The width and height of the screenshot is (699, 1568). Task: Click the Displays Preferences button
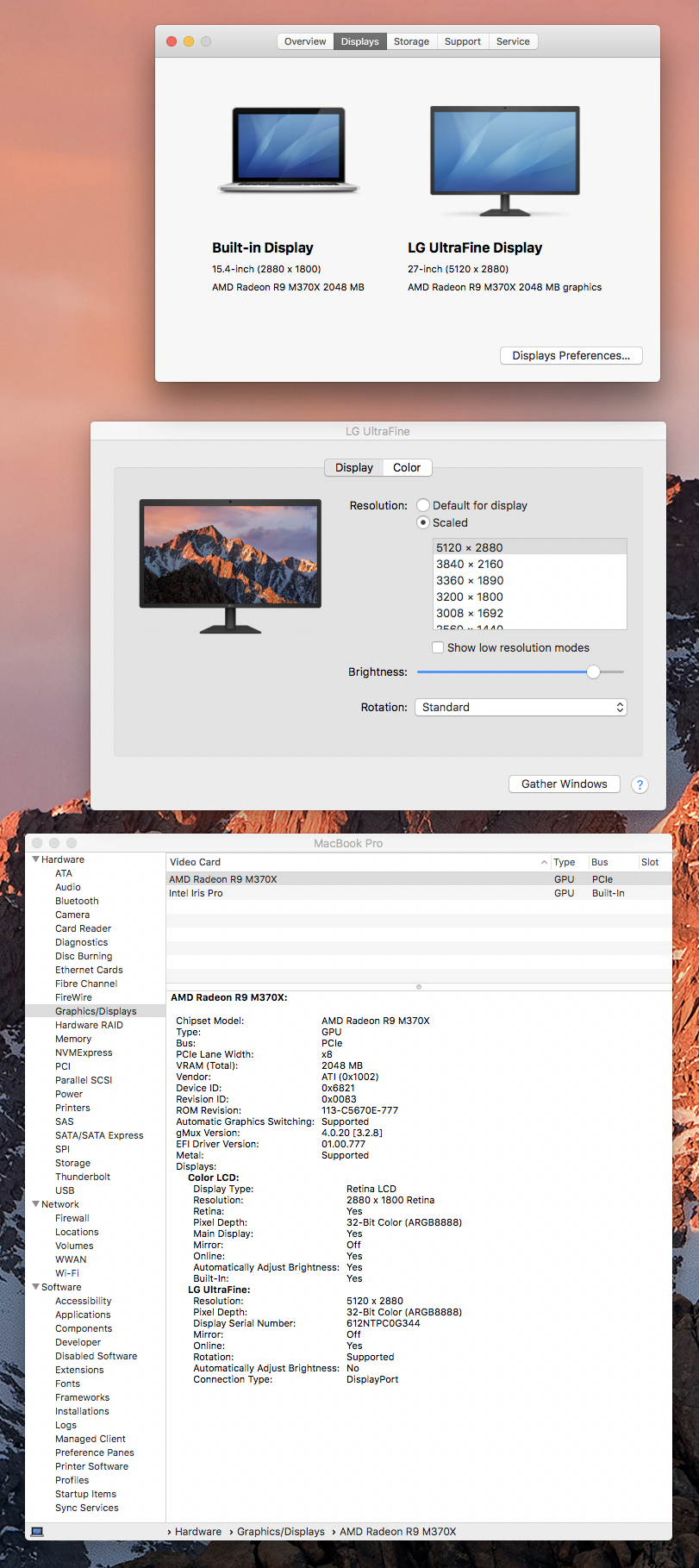click(x=571, y=355)
